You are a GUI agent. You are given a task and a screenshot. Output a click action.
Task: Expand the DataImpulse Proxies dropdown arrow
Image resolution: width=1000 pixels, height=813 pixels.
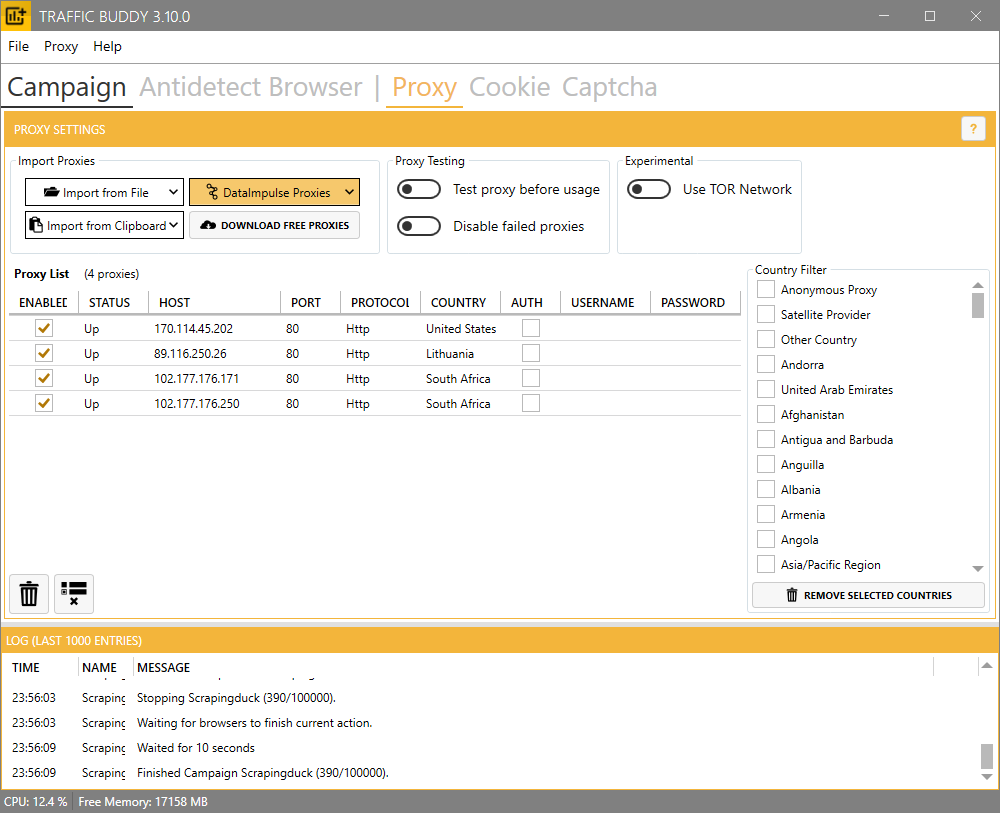348,192
